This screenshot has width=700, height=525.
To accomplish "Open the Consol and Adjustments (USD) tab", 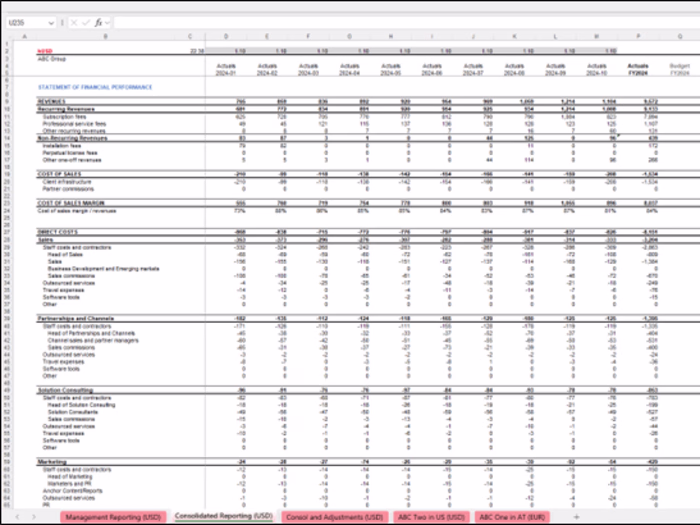I will (334, 517).
